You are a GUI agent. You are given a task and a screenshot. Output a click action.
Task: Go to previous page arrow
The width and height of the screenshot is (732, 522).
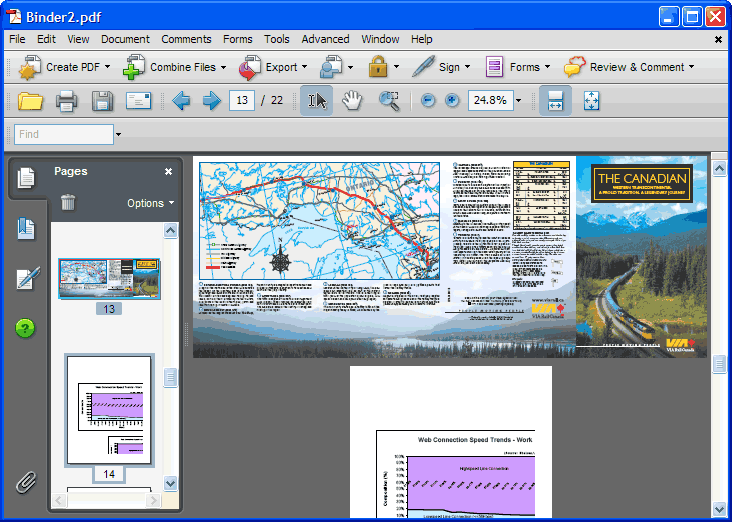tap(181, 101)
